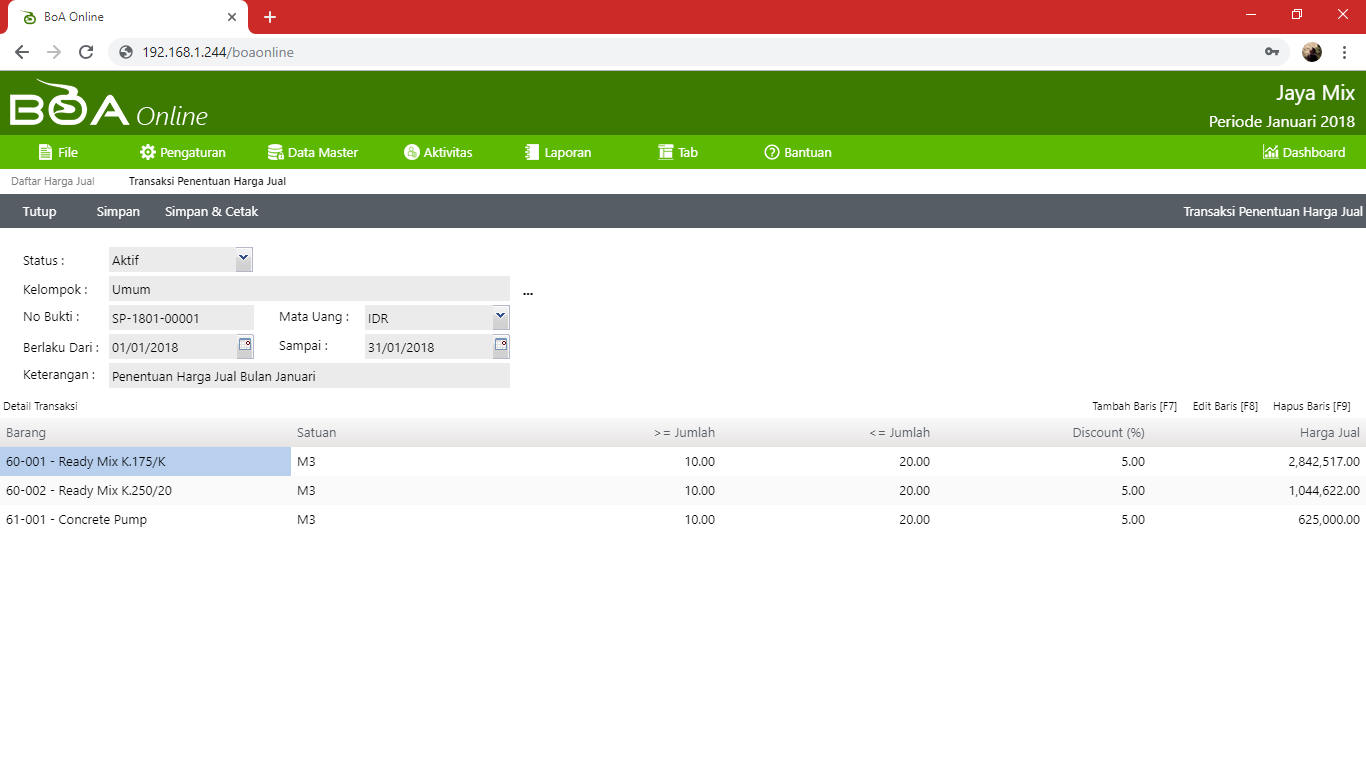The width and height of the screenshot is (1366, 766).
Task: Open the Berlaku Dari calendar picker
Action: (x=245, y=346)
